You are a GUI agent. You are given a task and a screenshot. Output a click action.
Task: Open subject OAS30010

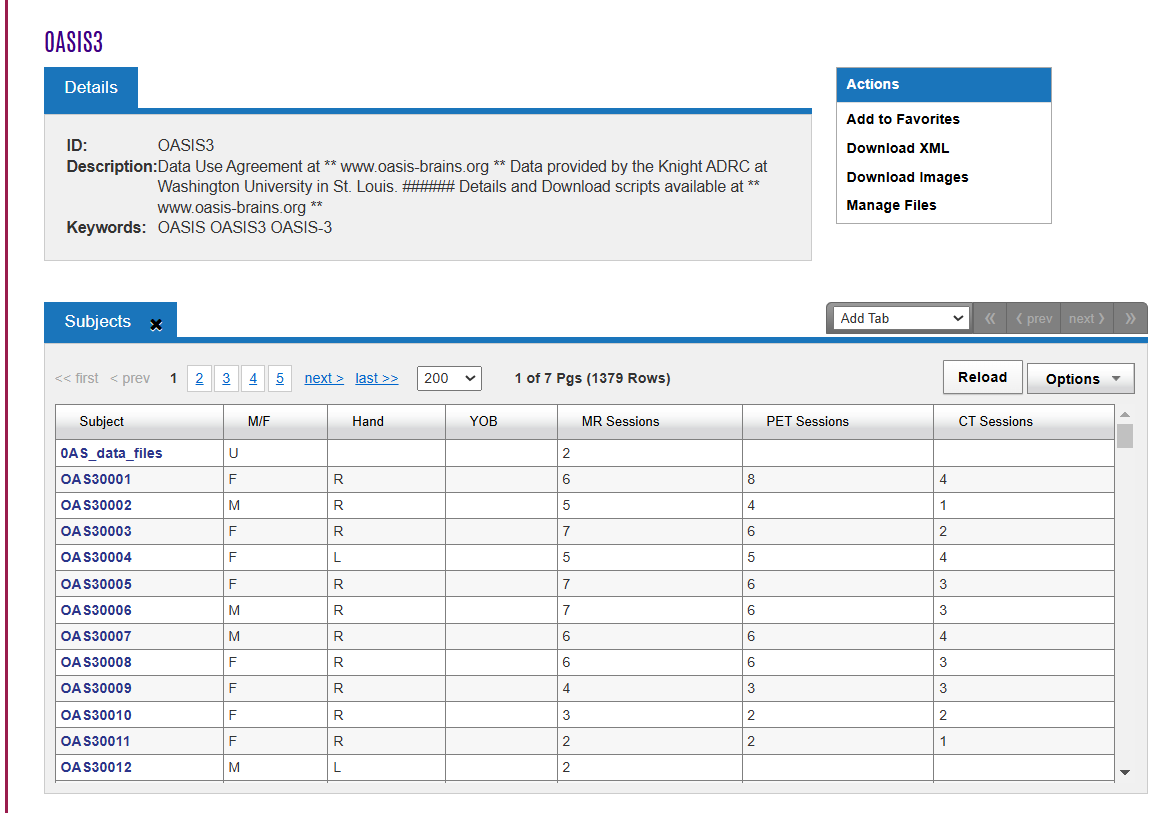(x=96, y=715)
